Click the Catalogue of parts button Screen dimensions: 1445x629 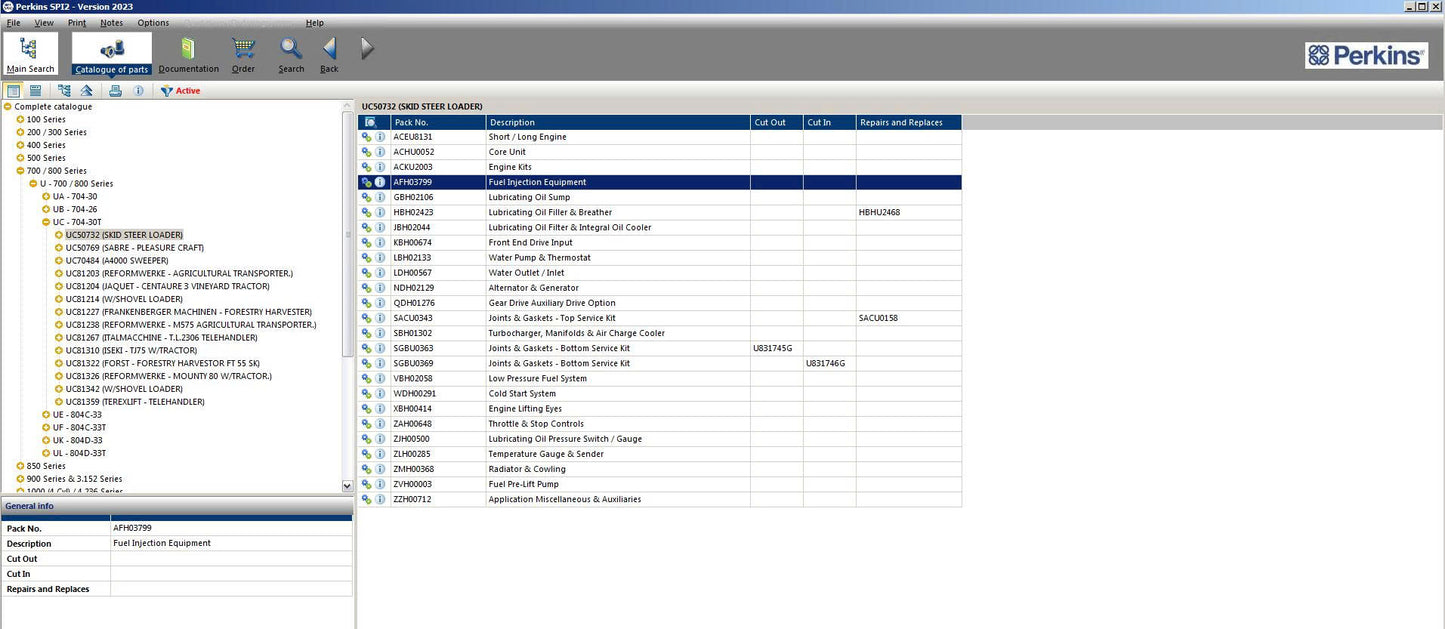click(111, 52)
